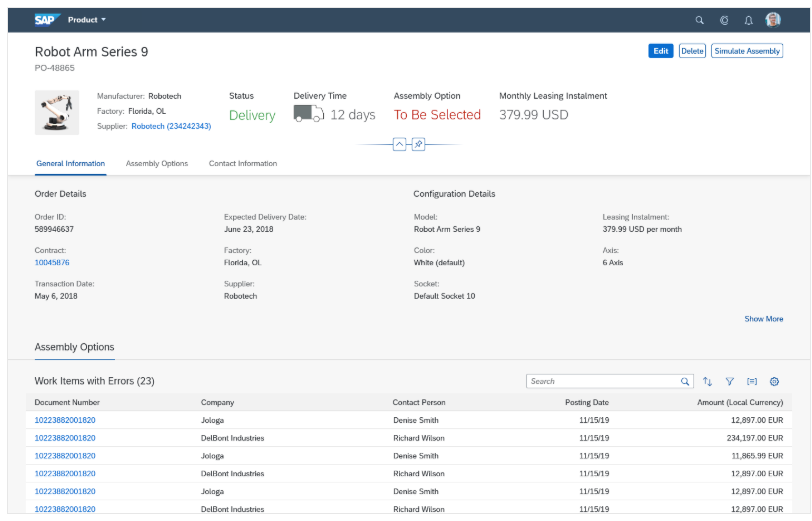The height and width of the screenshot is (521, 812).
Task: Click Posting Date column header
Action: tap(587, 402)
